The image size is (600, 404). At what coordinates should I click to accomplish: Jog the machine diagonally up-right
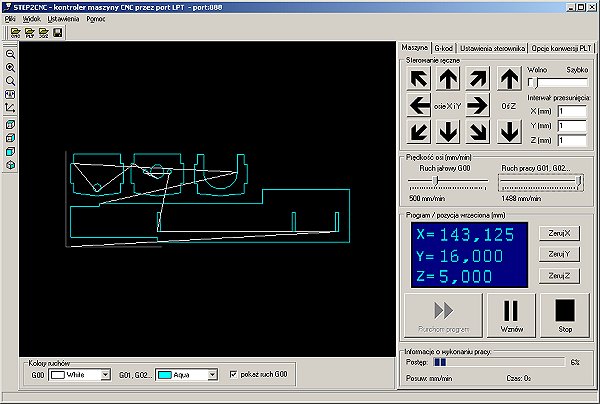(477, 79)
